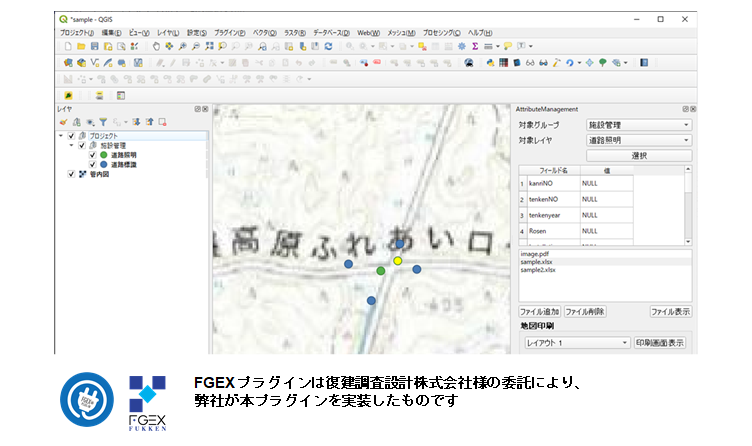Click the Open Project folder icon
752x446 pixels.
click(81, 47)
